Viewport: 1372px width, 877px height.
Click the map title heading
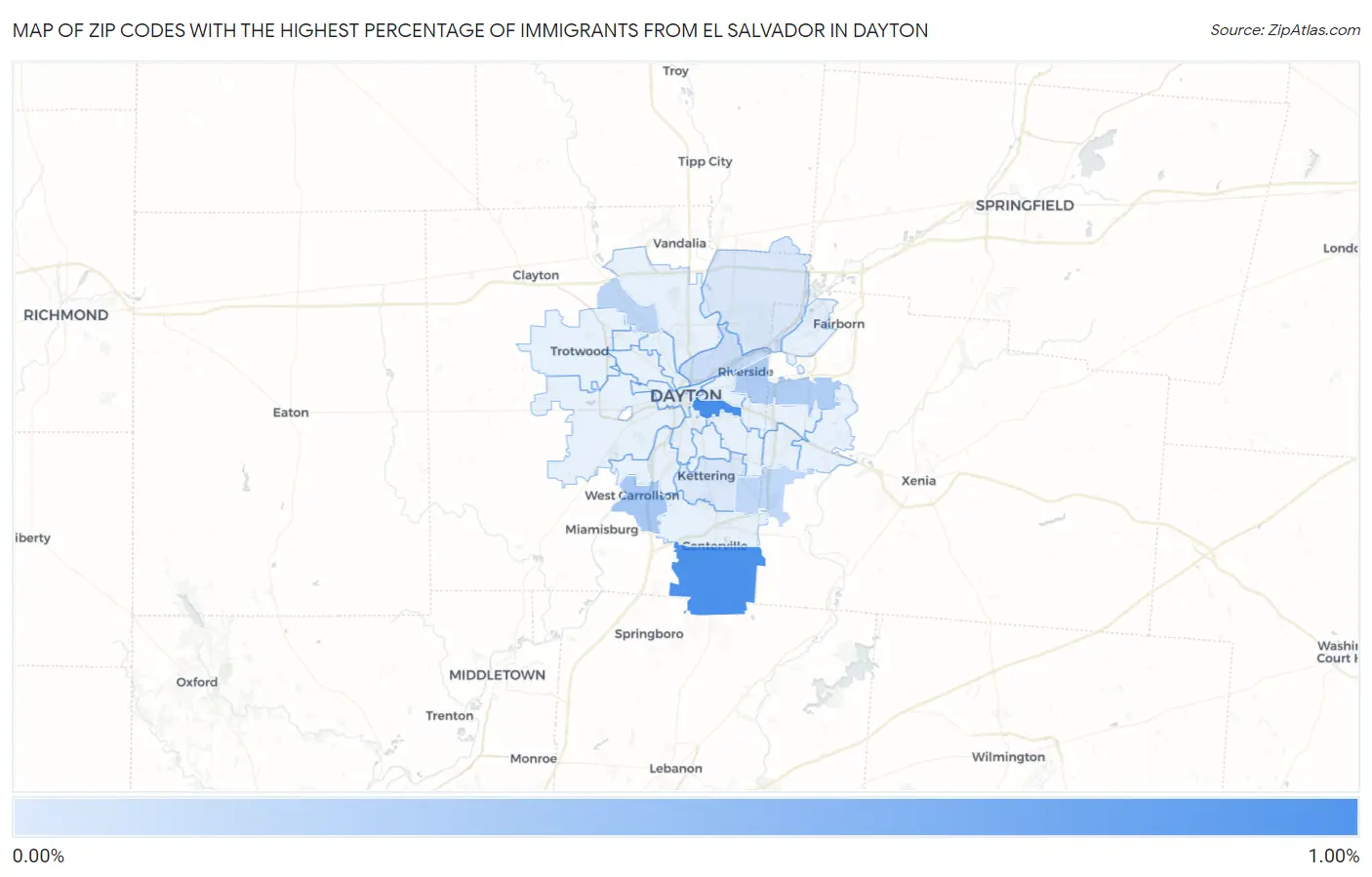[470, 30]
